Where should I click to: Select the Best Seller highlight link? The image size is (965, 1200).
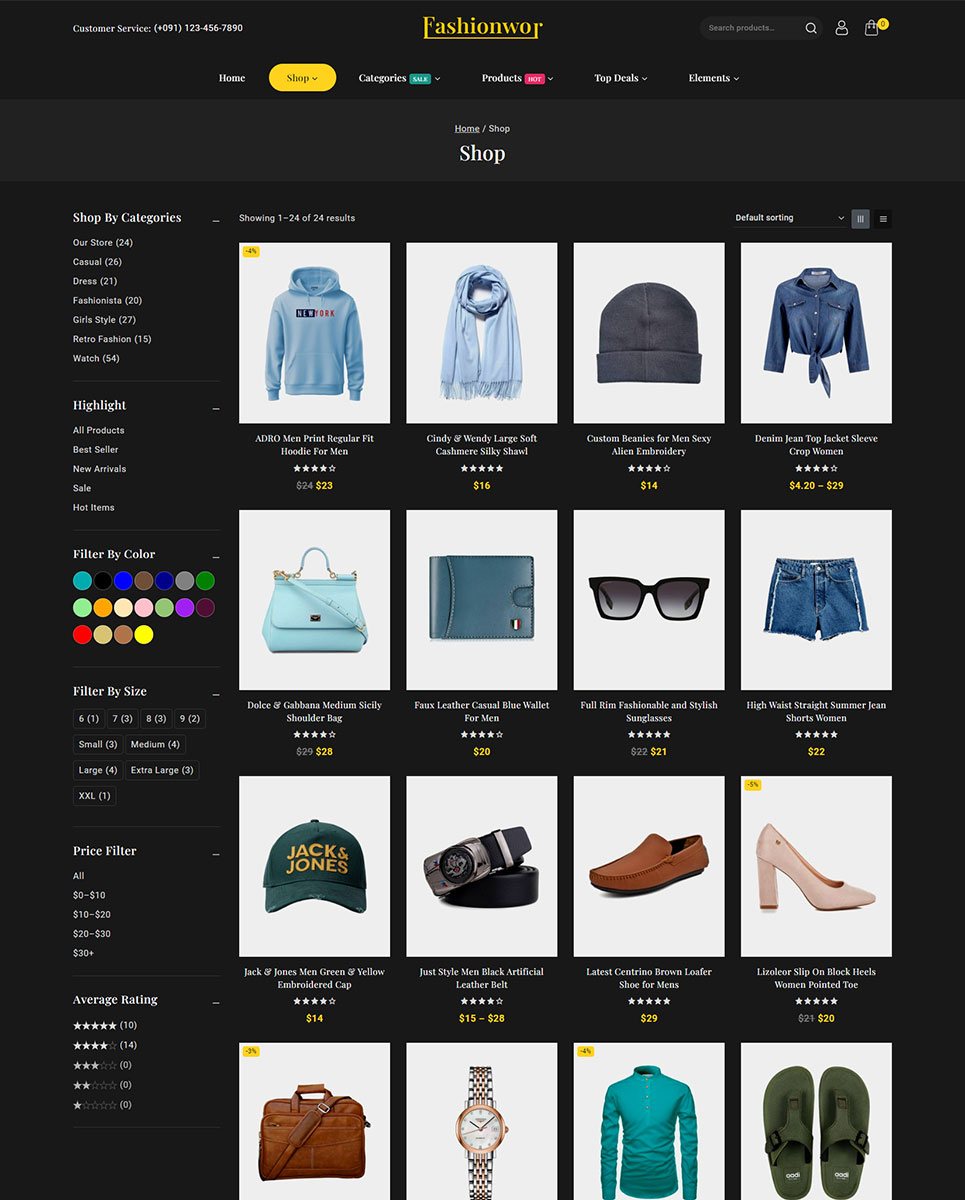pyautogui.click(x=96, y=450)
